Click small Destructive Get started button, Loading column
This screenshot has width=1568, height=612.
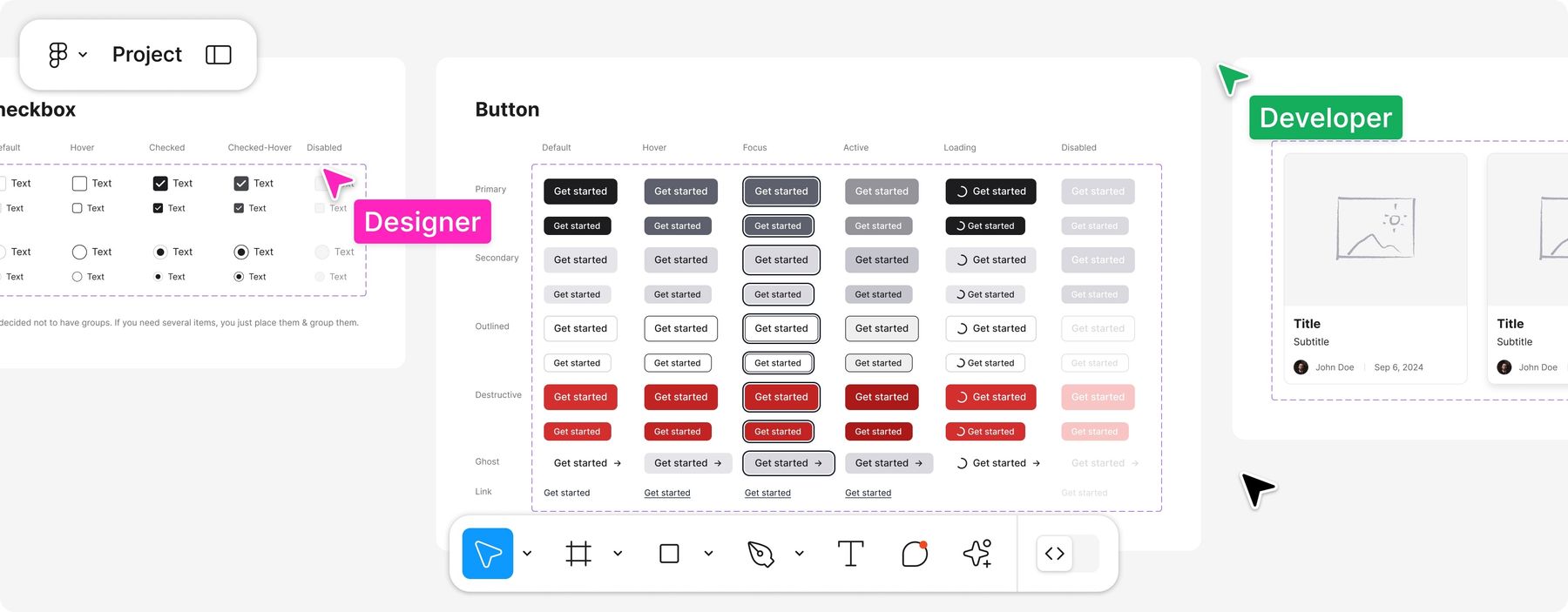point(985,432)
